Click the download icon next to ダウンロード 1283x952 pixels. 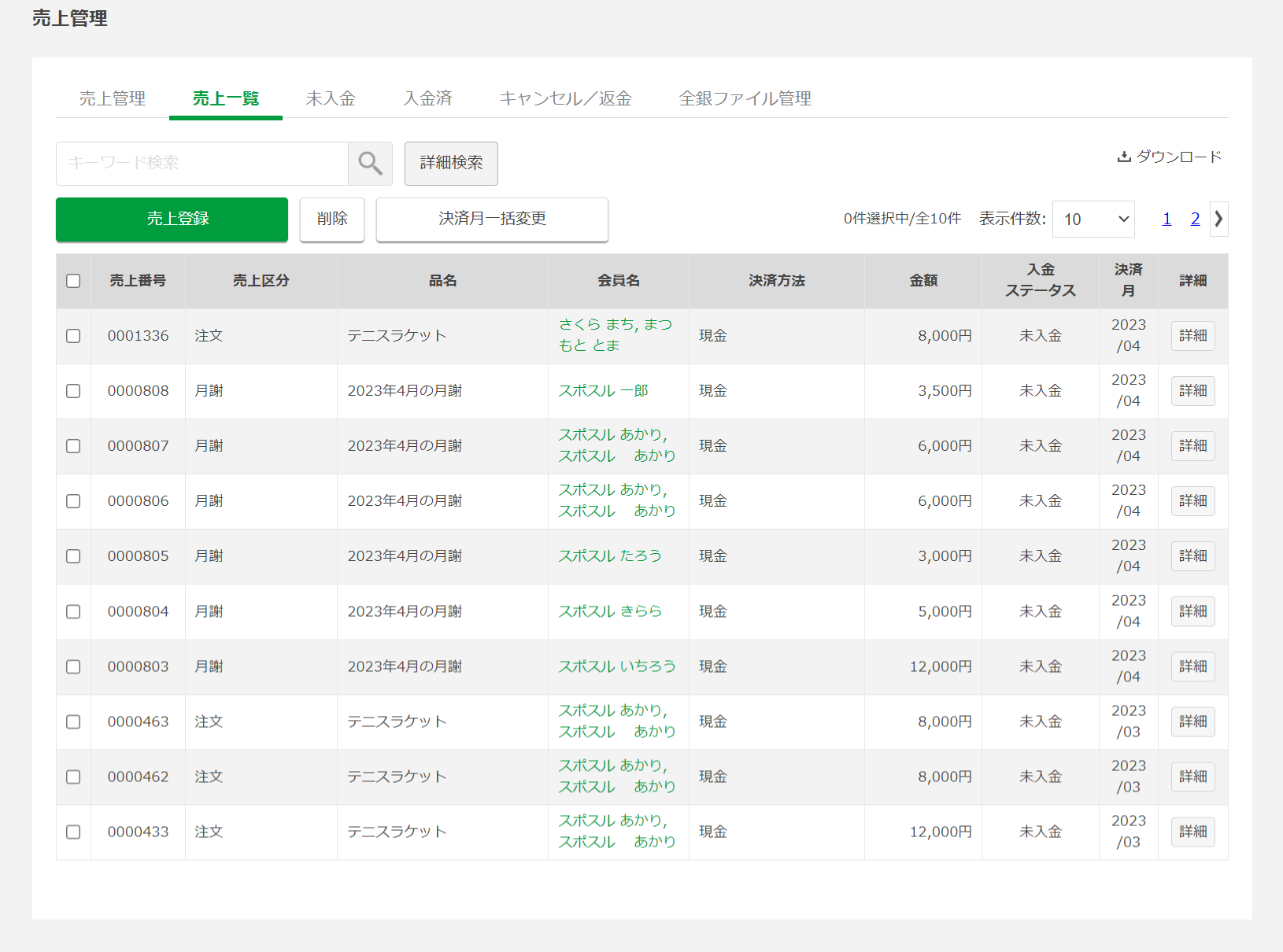coord(1124,157)
